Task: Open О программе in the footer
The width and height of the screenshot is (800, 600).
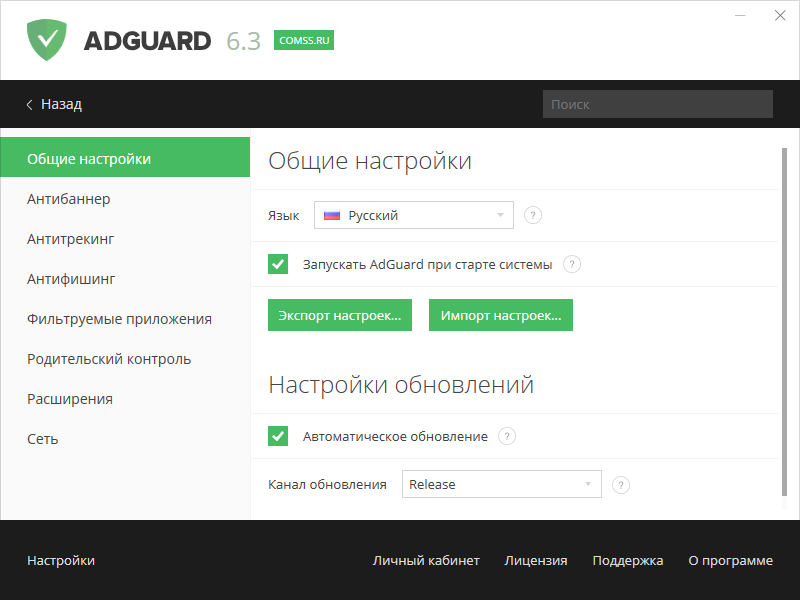Action: click(x=731, y=561)
